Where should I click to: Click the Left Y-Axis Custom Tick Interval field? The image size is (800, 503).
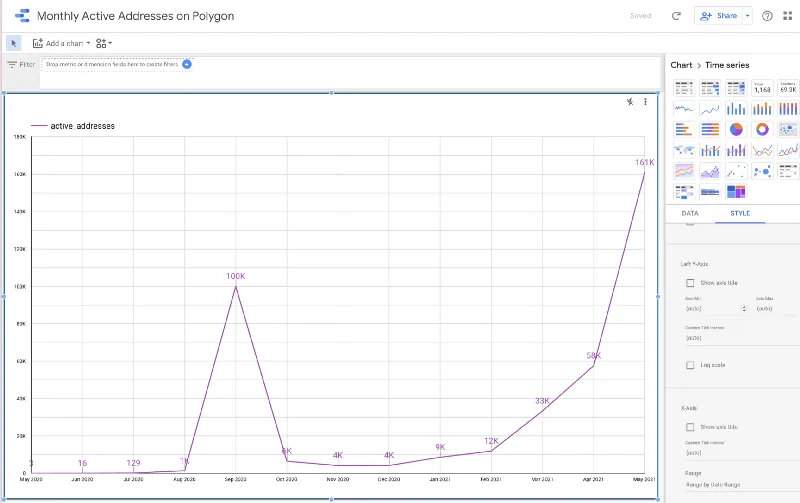(742, 338)
